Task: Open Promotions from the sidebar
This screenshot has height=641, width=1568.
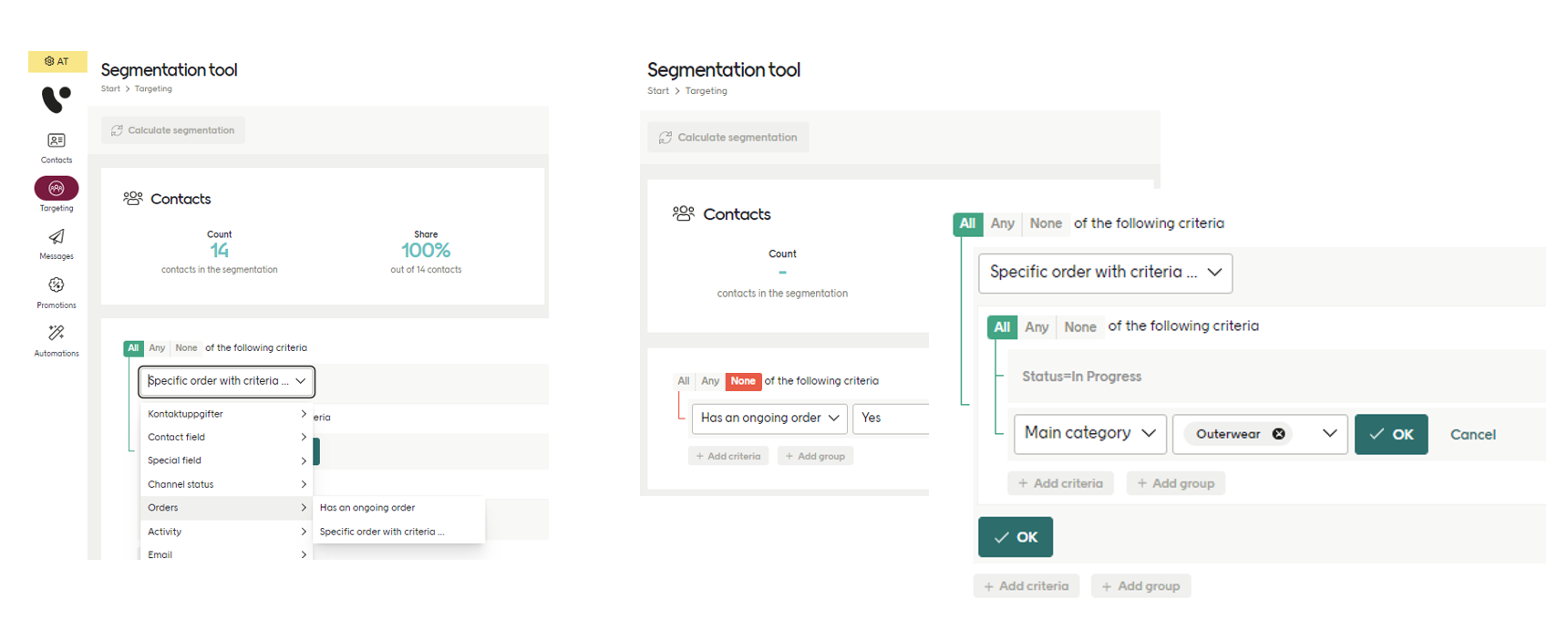Action: click(57, 293)
